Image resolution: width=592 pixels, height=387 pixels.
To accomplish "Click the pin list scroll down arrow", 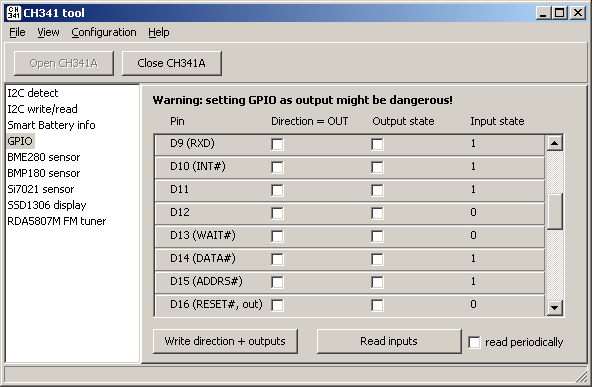I will (555, 307).
